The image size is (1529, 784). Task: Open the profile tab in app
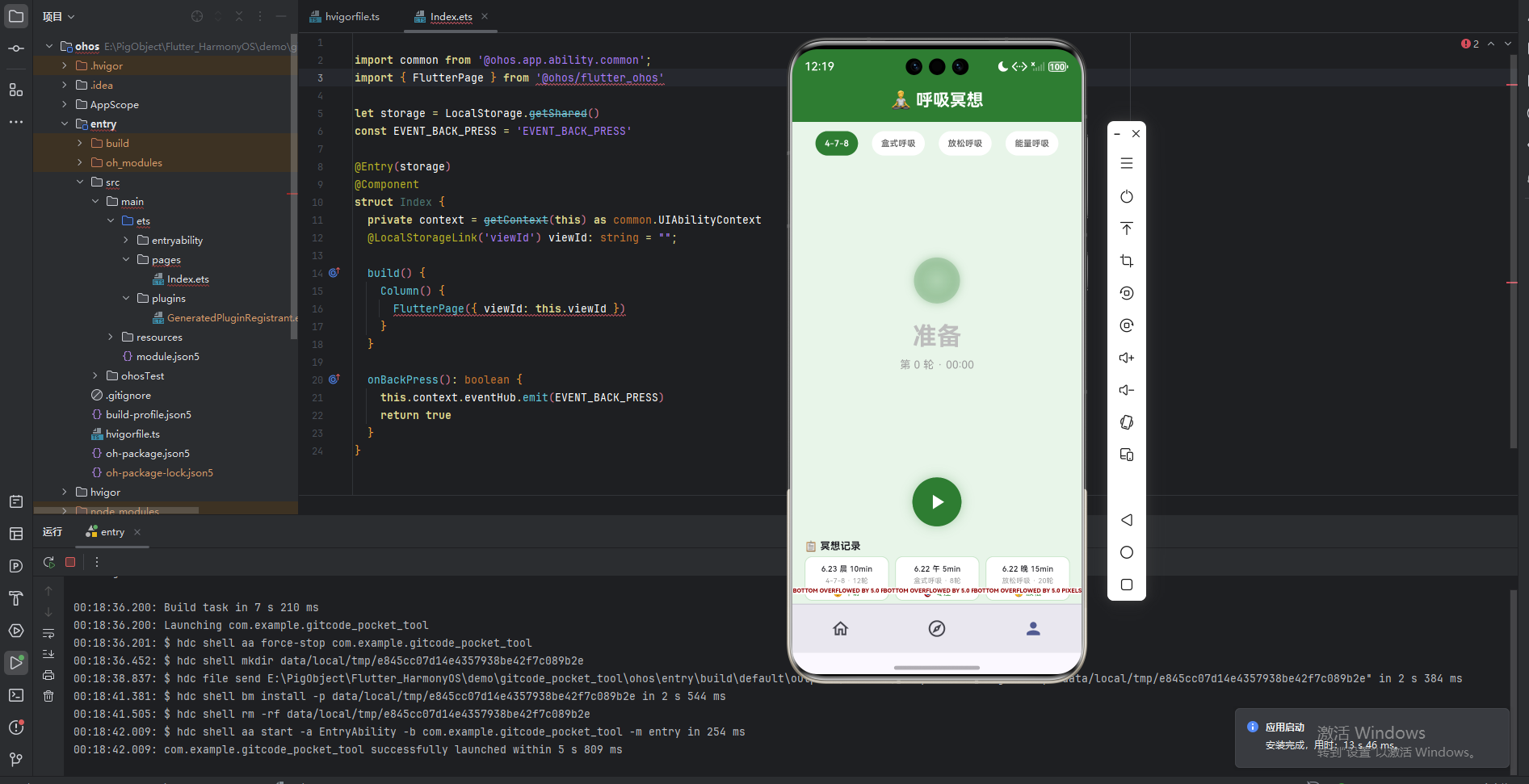point(1033,628)
